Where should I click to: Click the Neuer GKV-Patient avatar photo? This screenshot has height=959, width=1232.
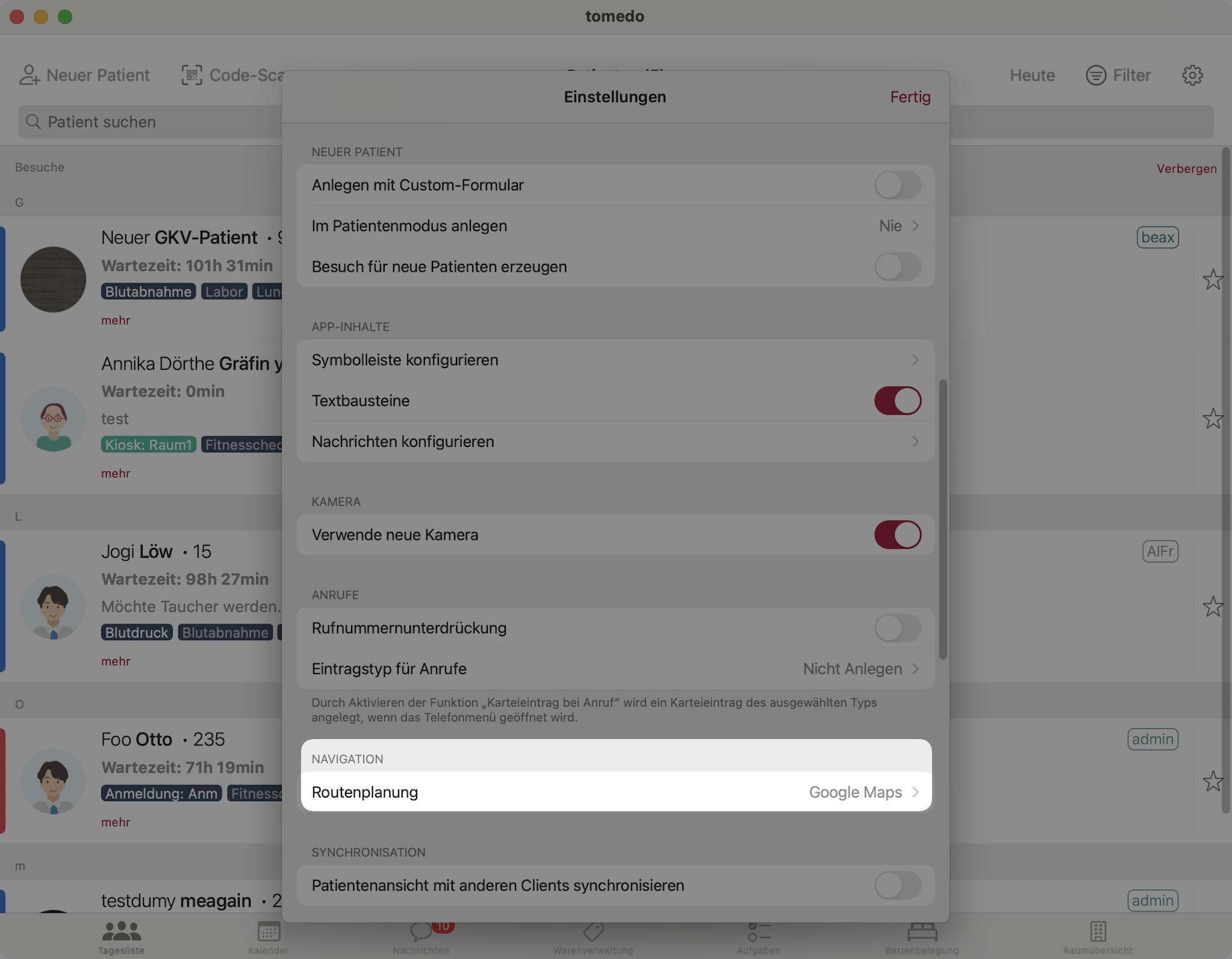[x=54, y=280]
